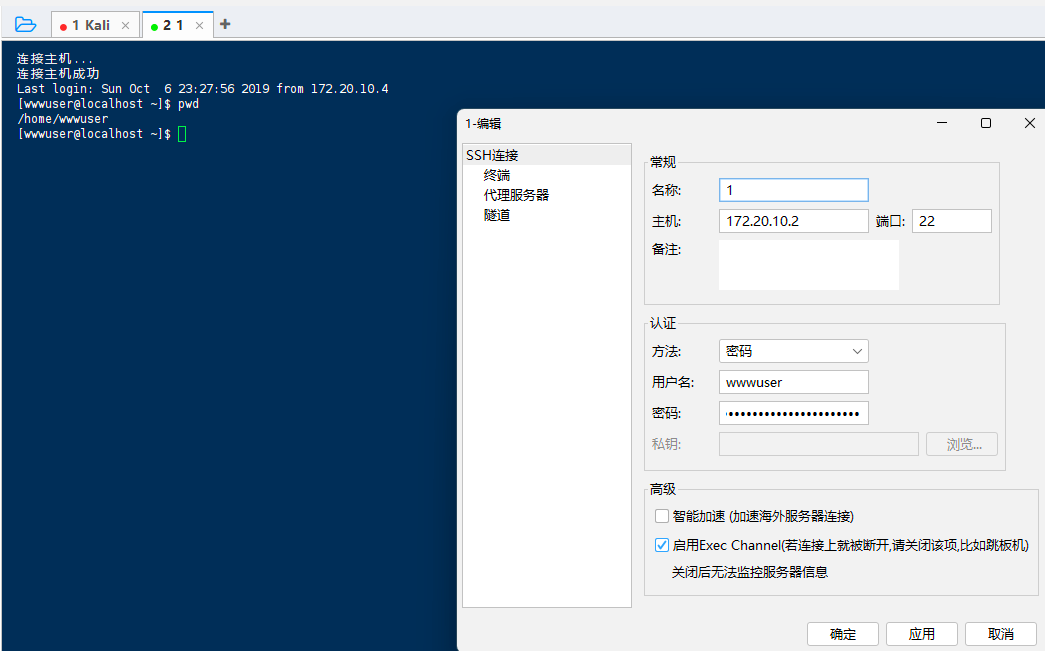The image size is (1045, 651).
Task: Close the Kali tab via its X
Action: pyautogui.click(x=125, y=26)
